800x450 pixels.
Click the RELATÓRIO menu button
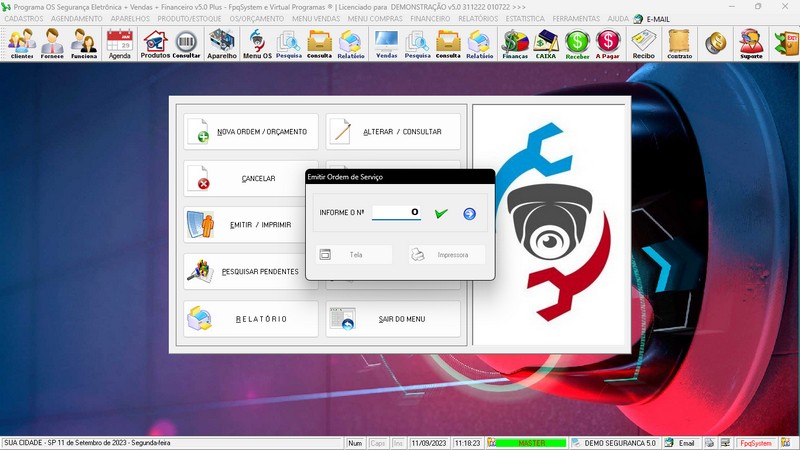click(x=251, y=319)
